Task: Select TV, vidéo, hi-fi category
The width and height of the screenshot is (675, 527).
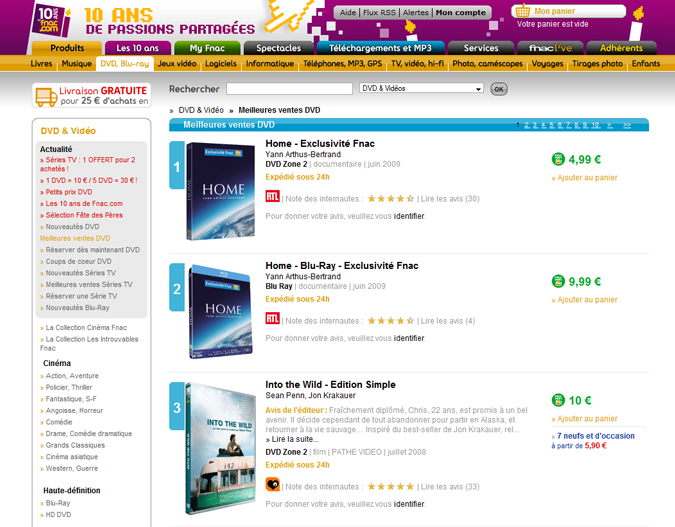Action: click(417, 64)
